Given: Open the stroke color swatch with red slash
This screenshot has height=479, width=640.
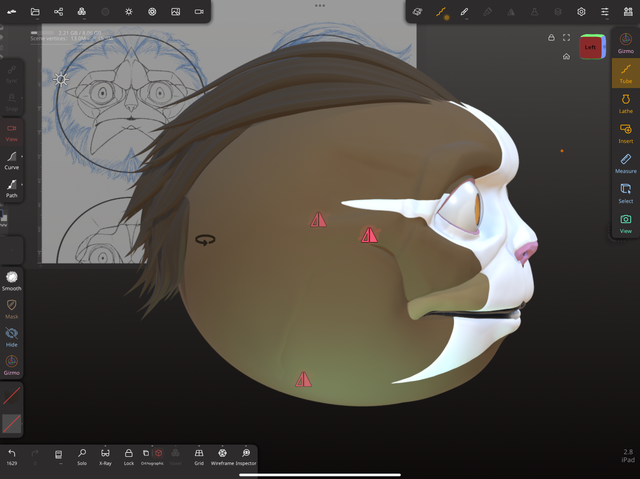Looking at the screenshot, I should click(x=11, y=396).
